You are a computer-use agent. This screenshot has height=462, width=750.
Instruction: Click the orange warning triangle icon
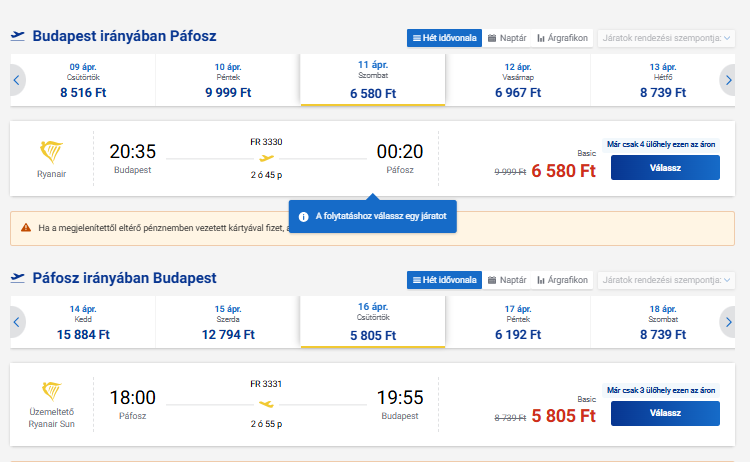27,228
